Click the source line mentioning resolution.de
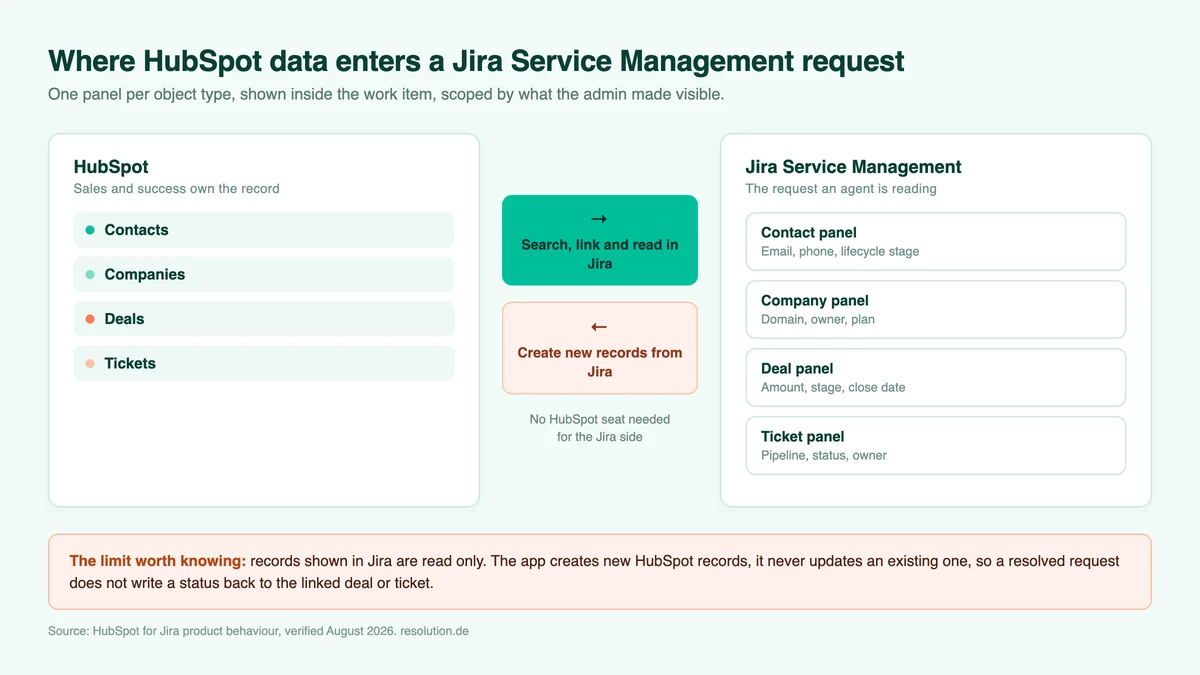The width and height of the screenshot is (1200, 675). pyautogui.click(x=258, y=632)
